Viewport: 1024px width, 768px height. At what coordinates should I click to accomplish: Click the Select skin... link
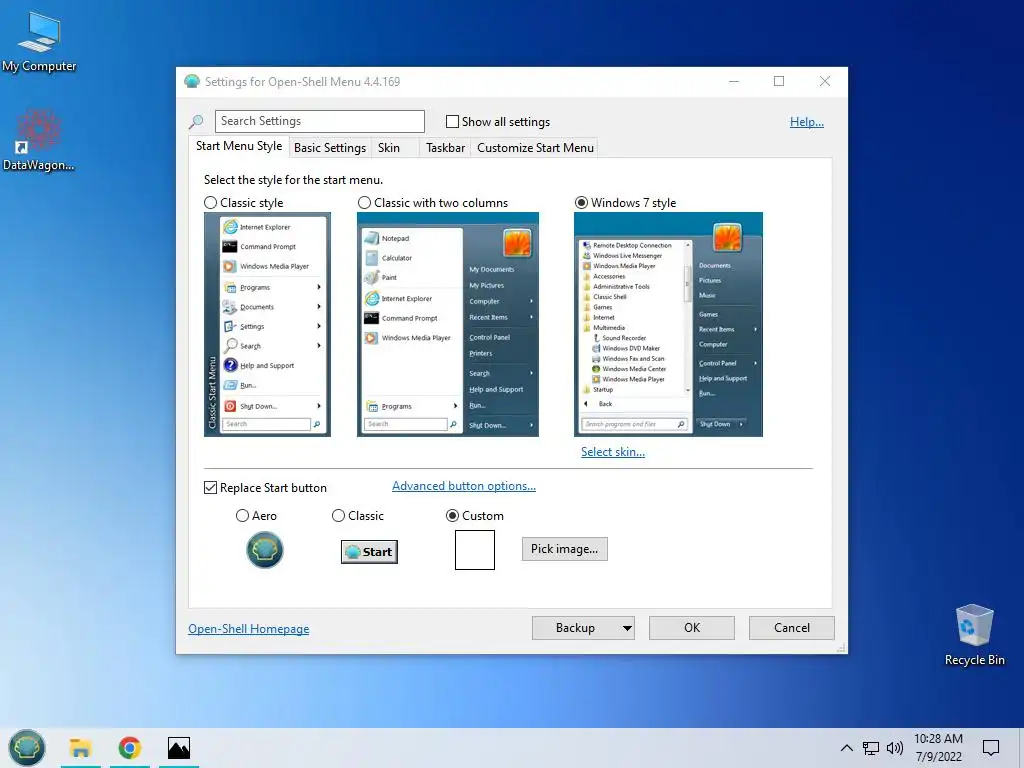coord(613,452)
